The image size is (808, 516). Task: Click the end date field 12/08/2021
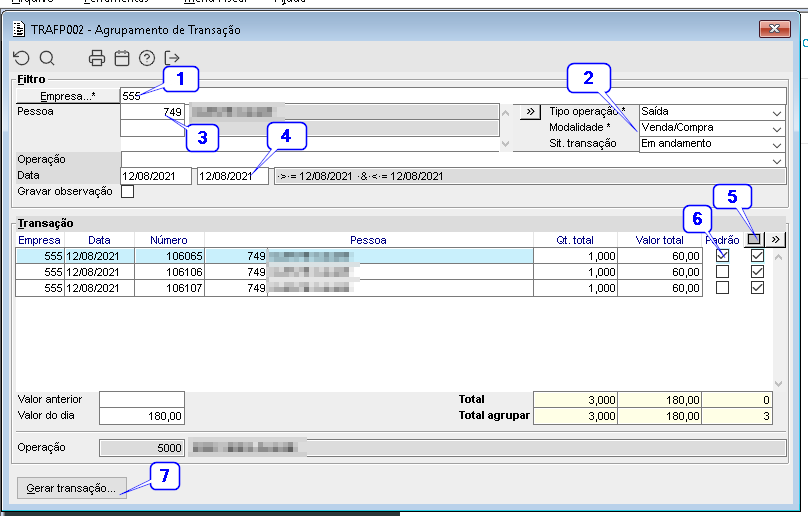(x=233, y=176)
